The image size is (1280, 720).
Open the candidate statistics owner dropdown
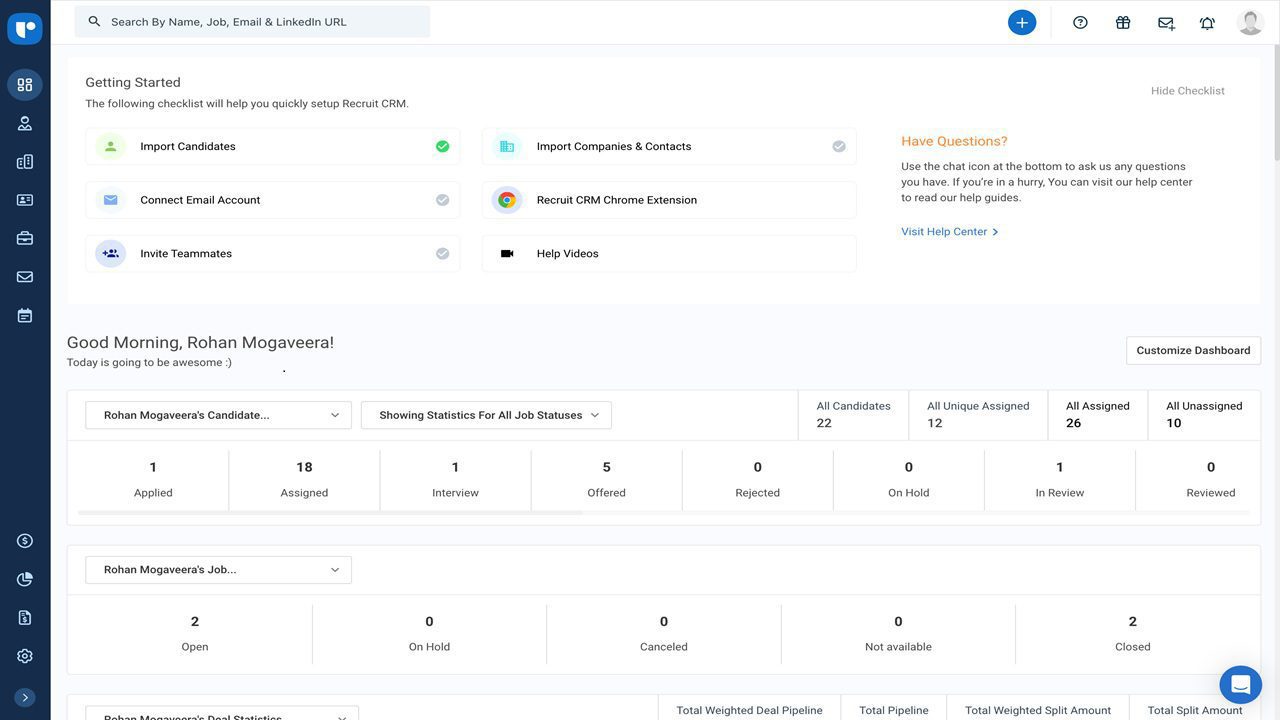click(x=219, y=413)
